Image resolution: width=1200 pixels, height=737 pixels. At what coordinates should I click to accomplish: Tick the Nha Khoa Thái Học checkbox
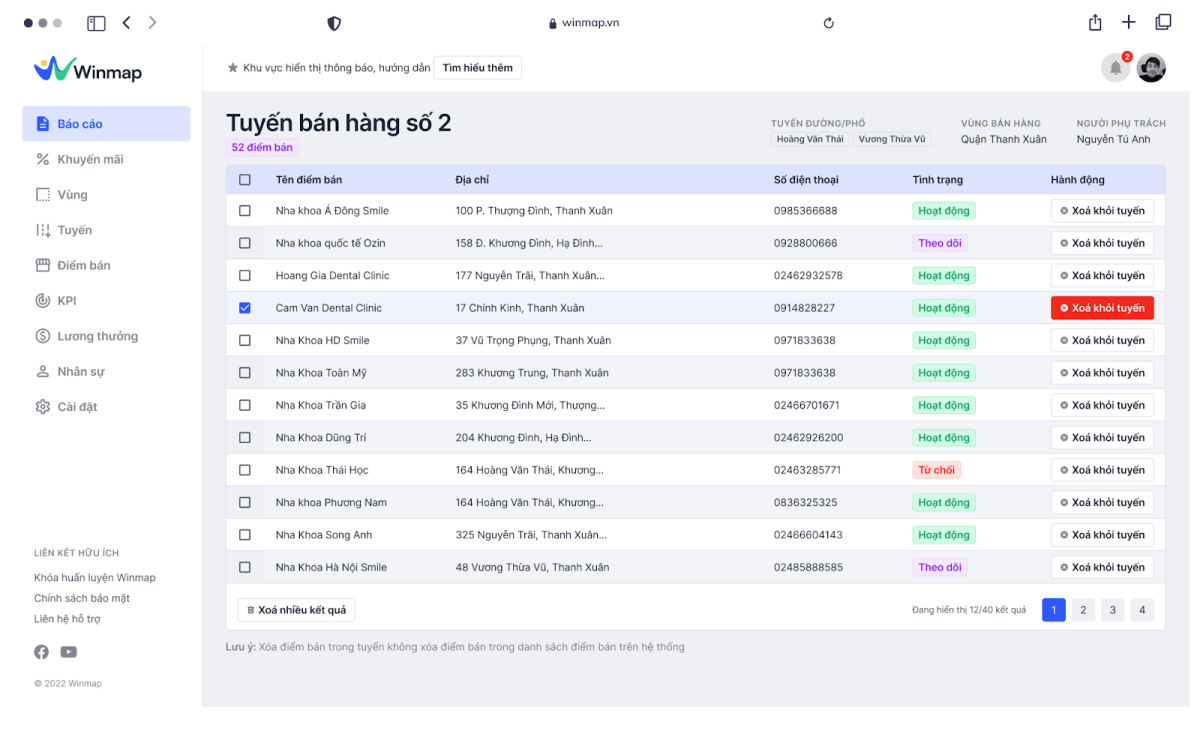[x=245, y=470]
